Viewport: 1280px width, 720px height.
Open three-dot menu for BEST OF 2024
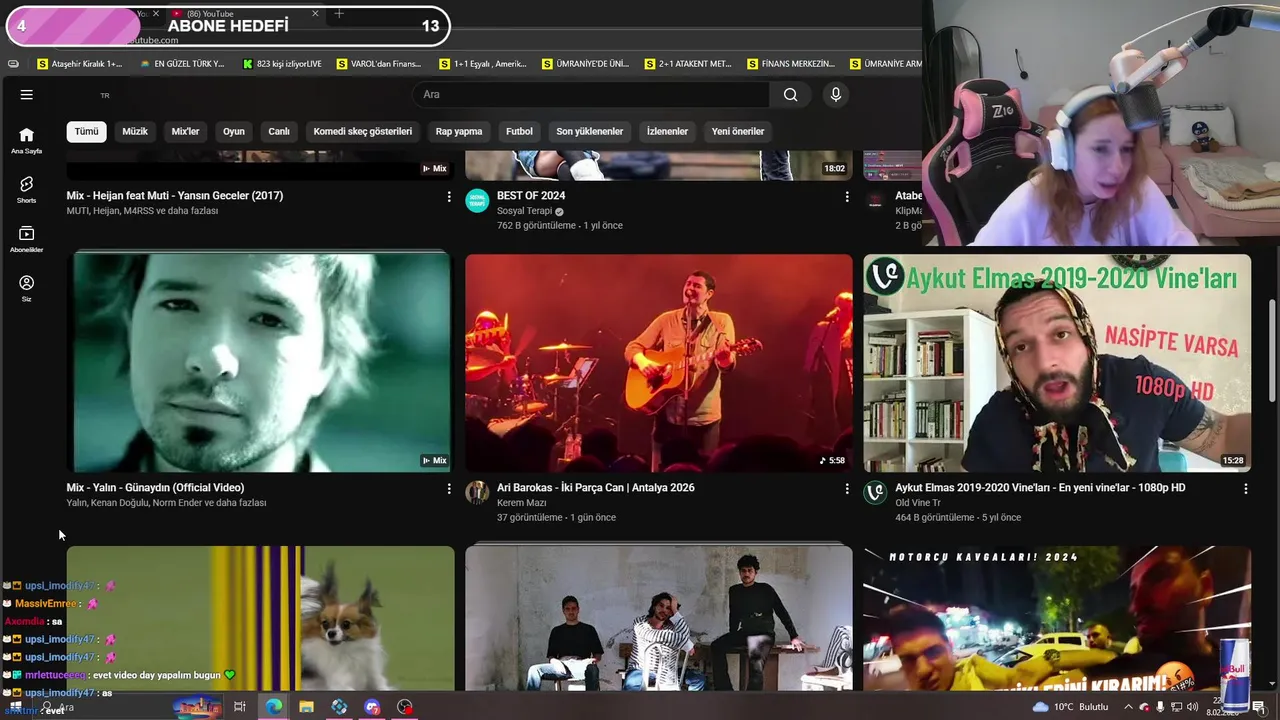[847, 197]
